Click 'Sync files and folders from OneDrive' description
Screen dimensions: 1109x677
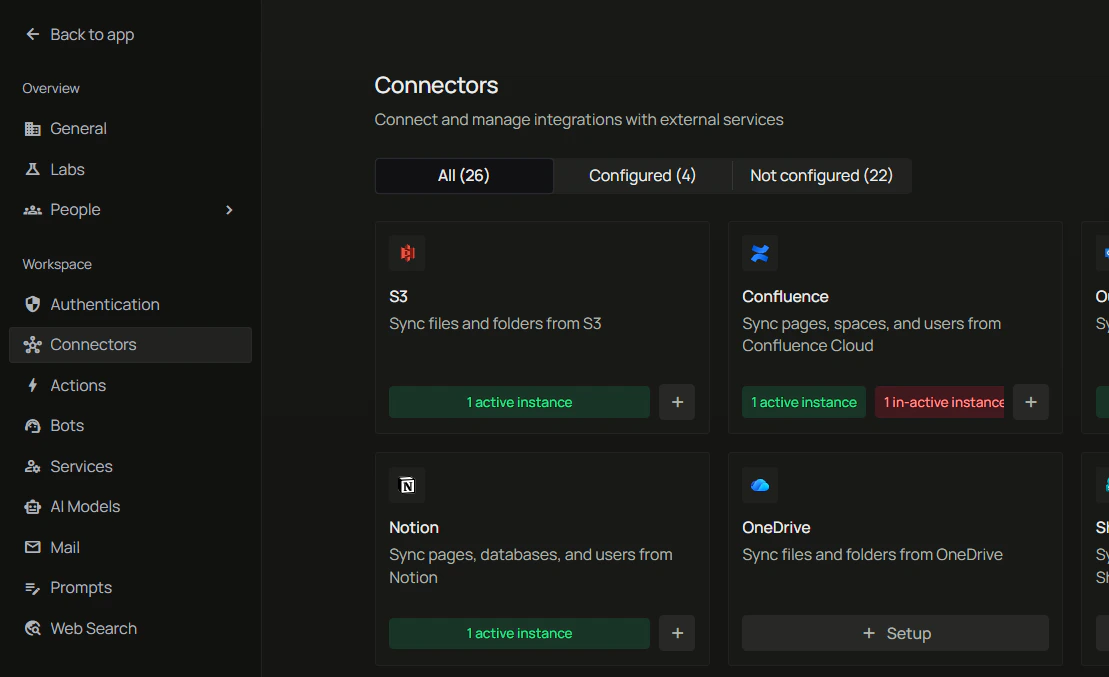(872, 555)
